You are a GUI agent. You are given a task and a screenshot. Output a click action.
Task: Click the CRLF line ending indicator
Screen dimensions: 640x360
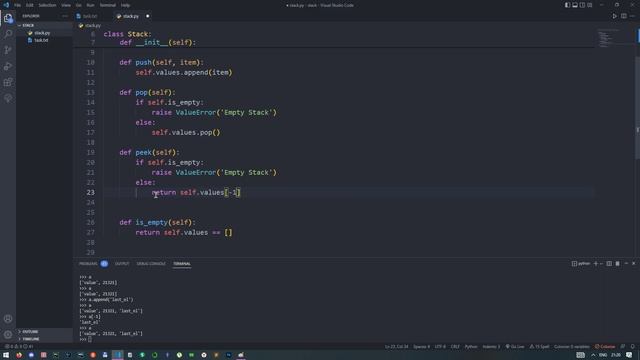click(x=455, y=347)
